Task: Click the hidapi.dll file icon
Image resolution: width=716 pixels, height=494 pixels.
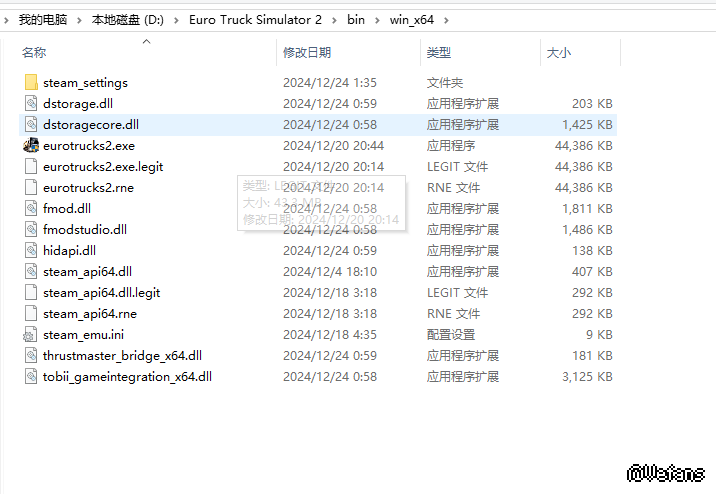Action: point(31,251)
